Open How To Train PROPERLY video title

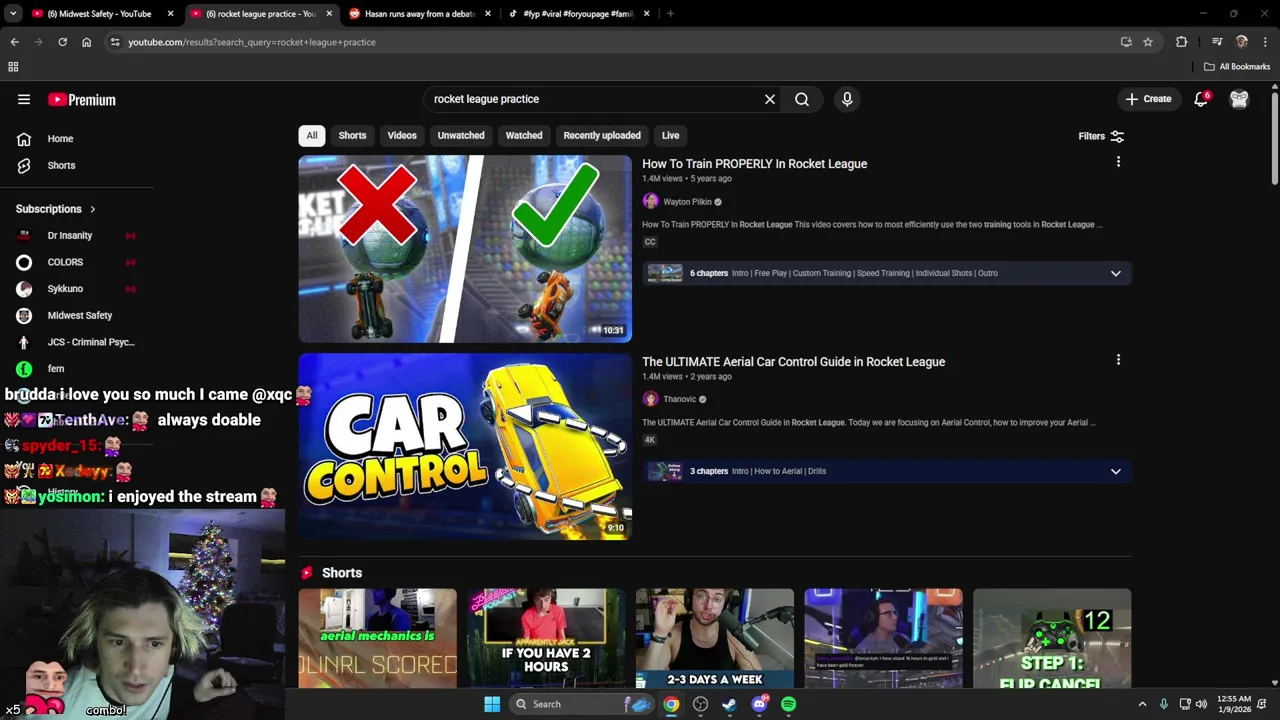click(x=754, y=164)
